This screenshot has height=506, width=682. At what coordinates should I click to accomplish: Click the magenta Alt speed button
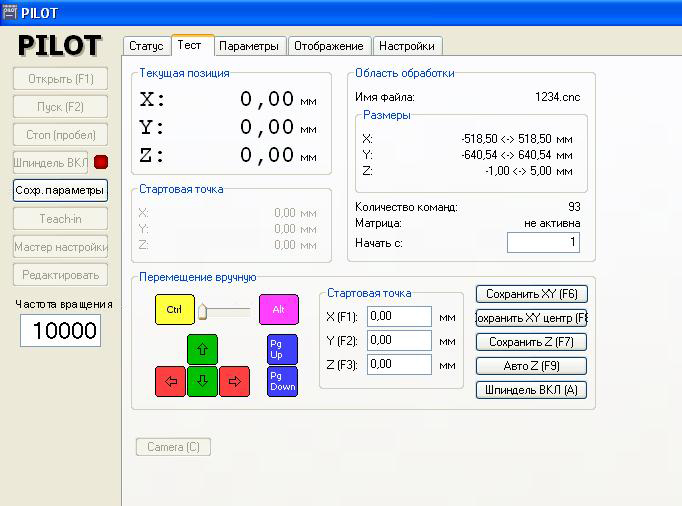279,310
